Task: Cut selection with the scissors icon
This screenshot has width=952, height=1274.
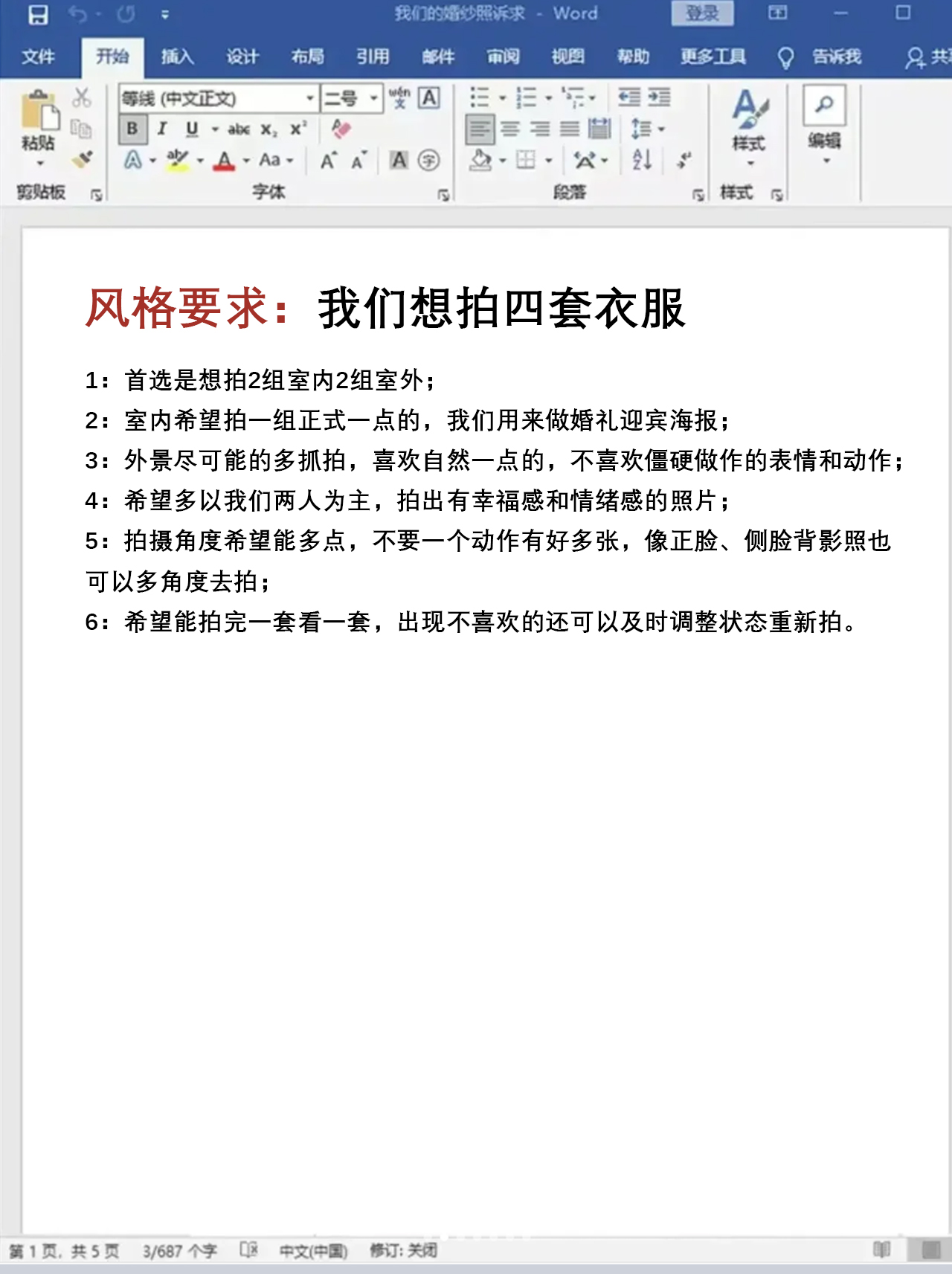Action: tap(82, 97)
